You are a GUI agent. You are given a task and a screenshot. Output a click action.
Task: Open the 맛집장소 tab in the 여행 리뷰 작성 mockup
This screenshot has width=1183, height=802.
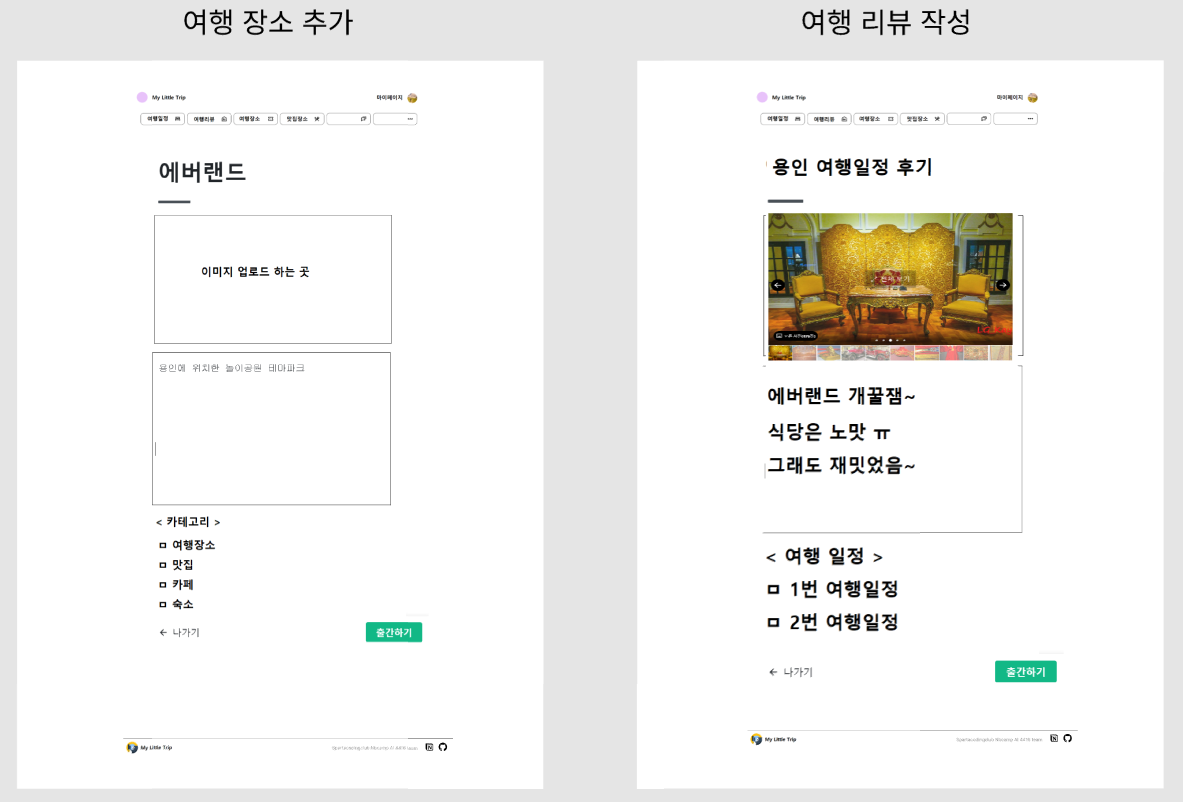922,119
